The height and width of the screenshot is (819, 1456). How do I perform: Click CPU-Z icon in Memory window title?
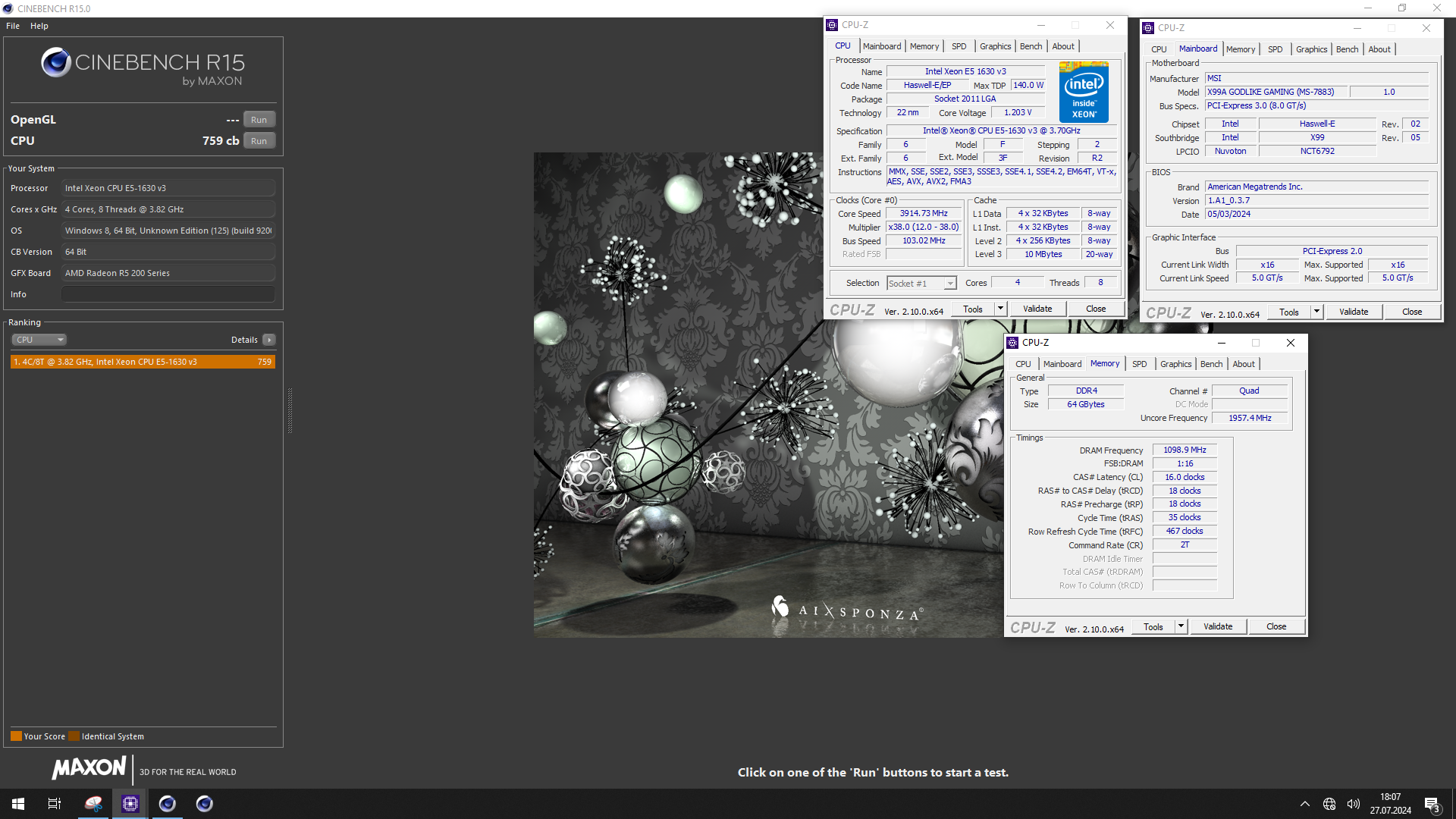(x=1012, y=343)
